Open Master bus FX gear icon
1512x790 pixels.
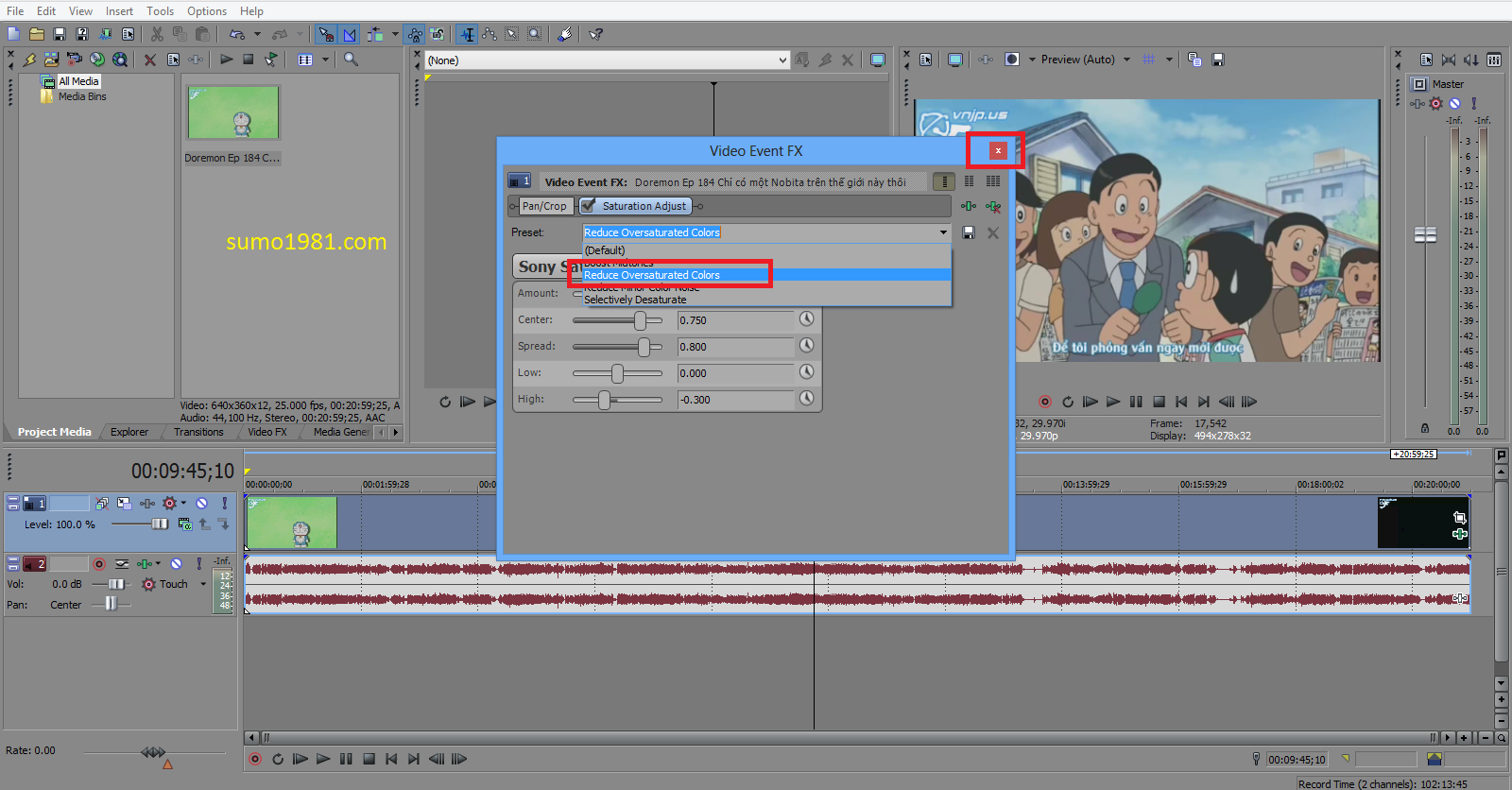point(1436,104)
